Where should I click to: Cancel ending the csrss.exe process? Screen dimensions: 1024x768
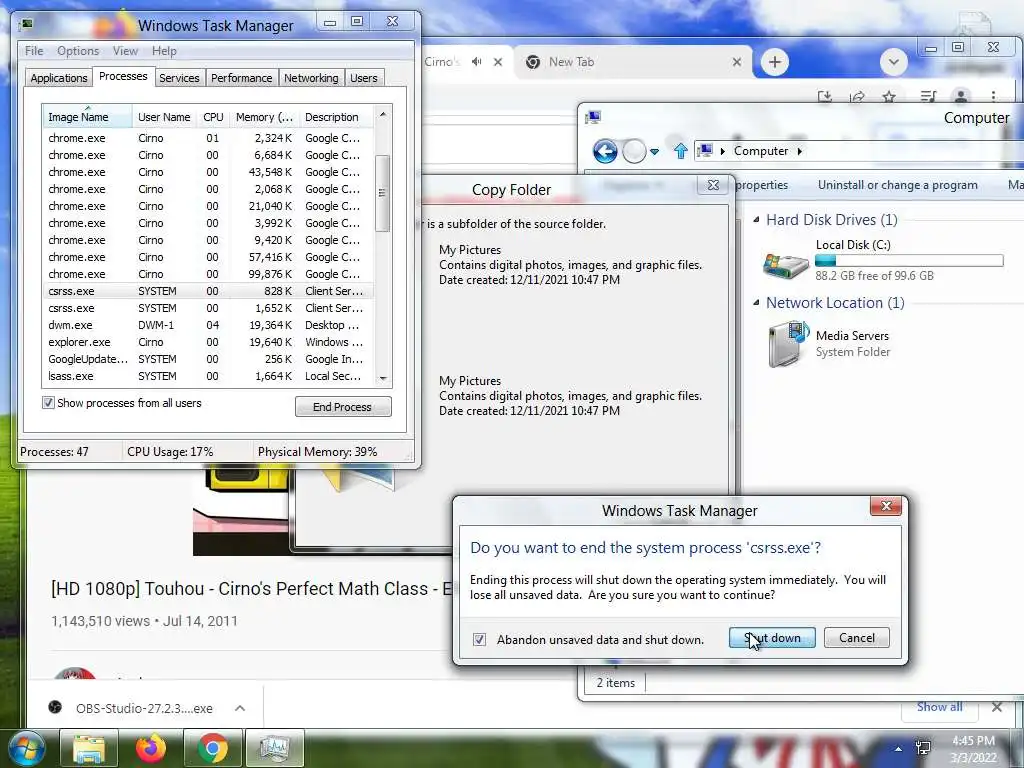(856, 638)
